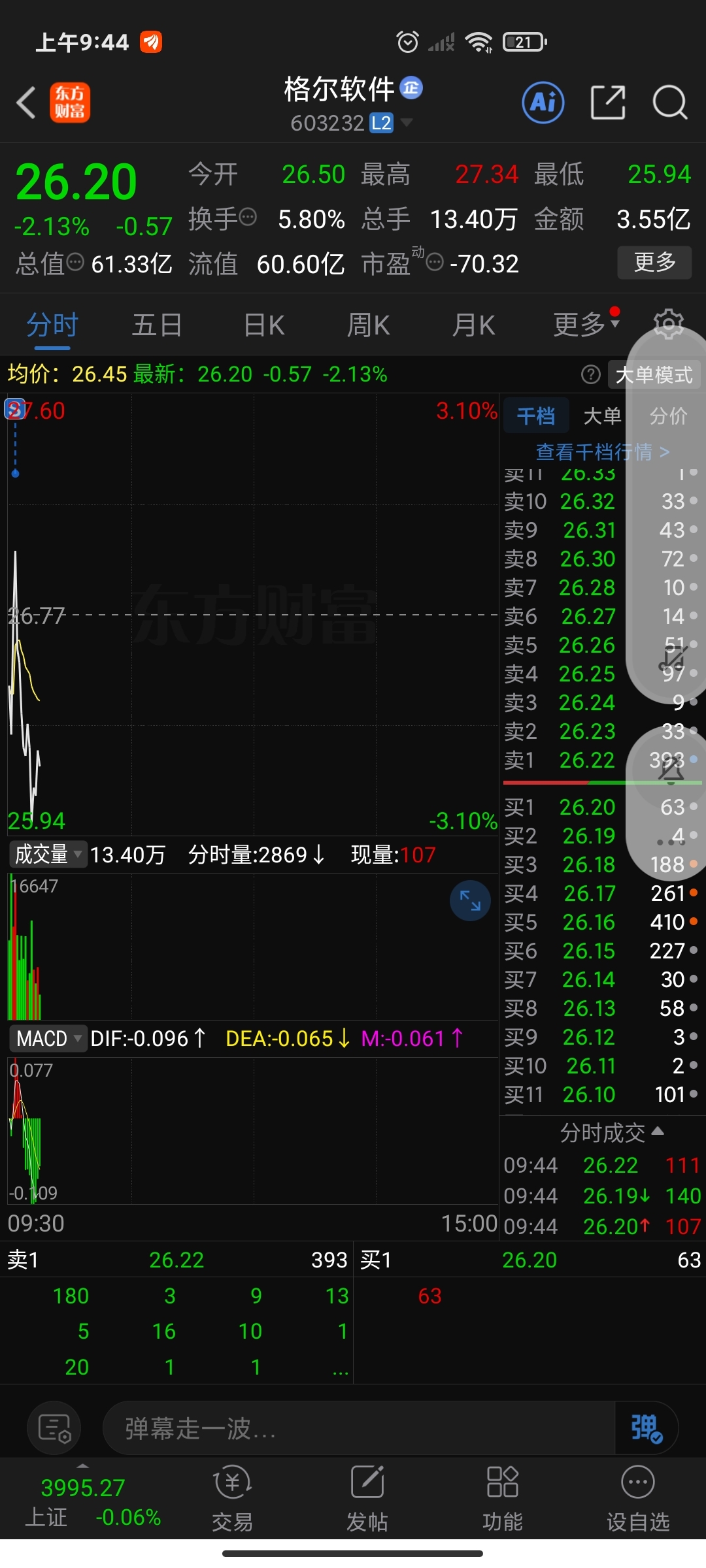The width and height of the screenshot is (706, 1568).
Task: Expand the 上证 index bar
Action: tap(82, 1465)
